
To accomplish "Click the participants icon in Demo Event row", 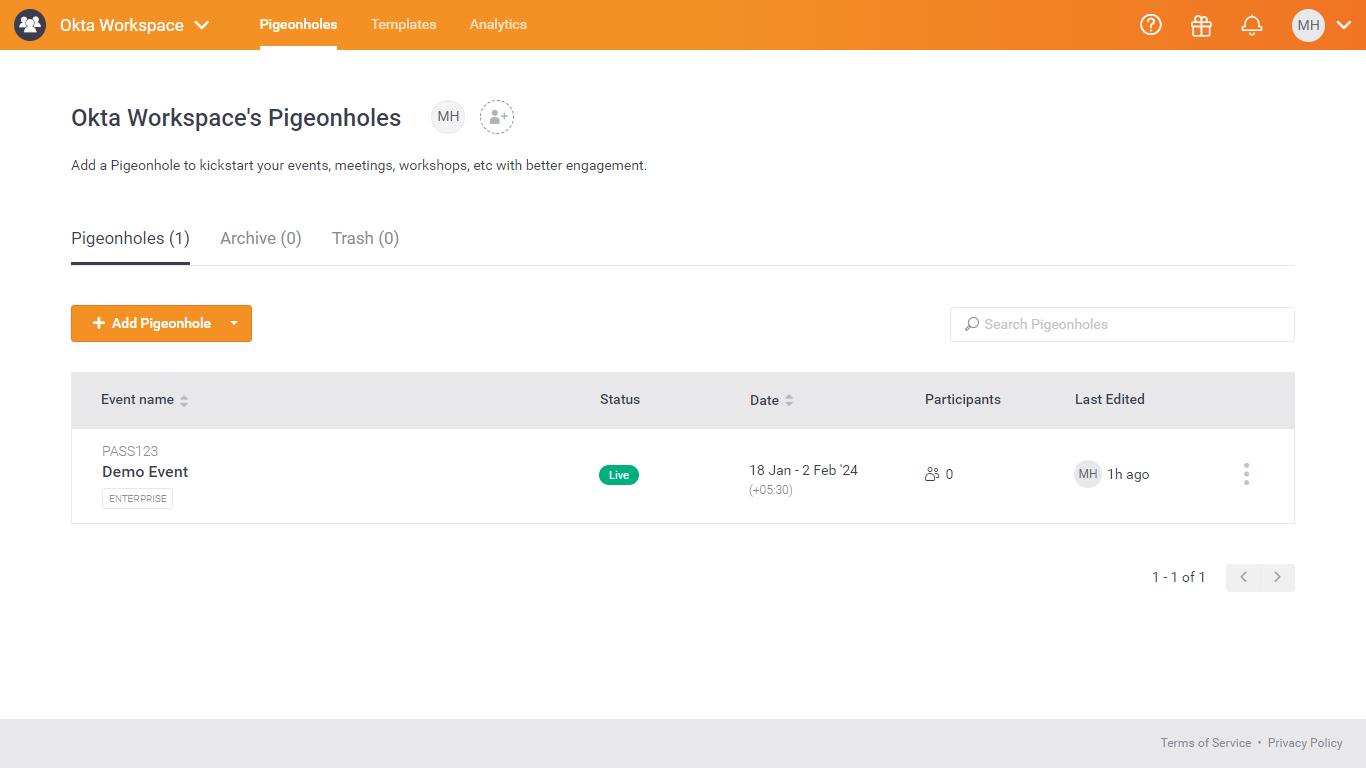I will point(932,474).
